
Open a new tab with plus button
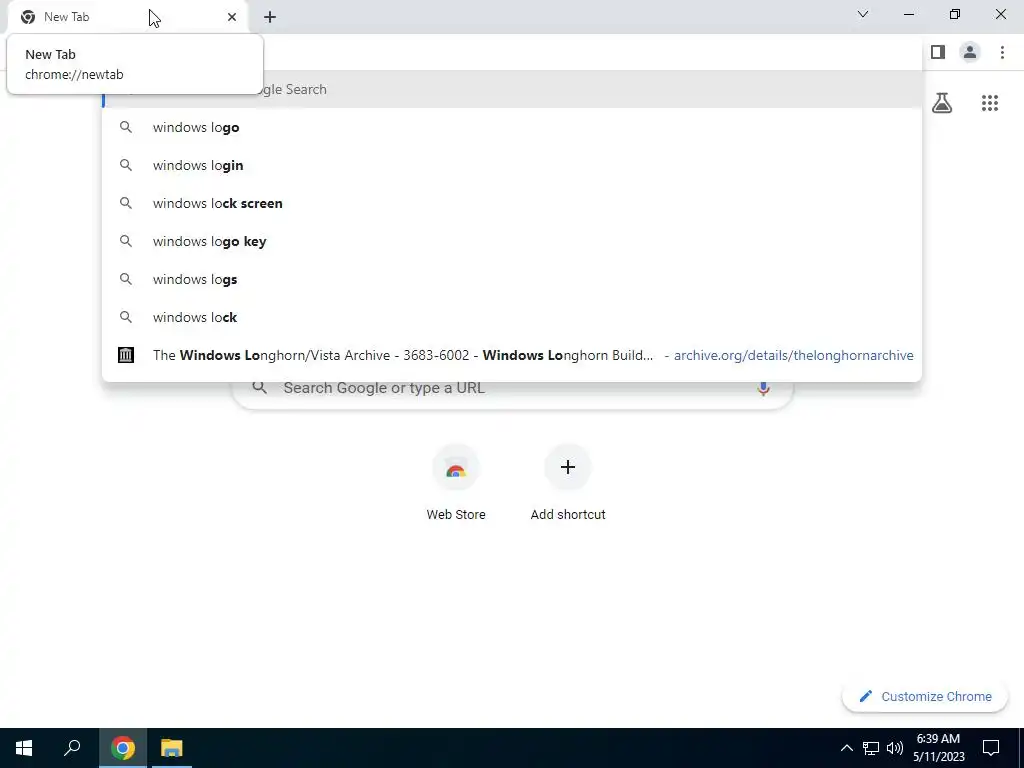(270, 17)
